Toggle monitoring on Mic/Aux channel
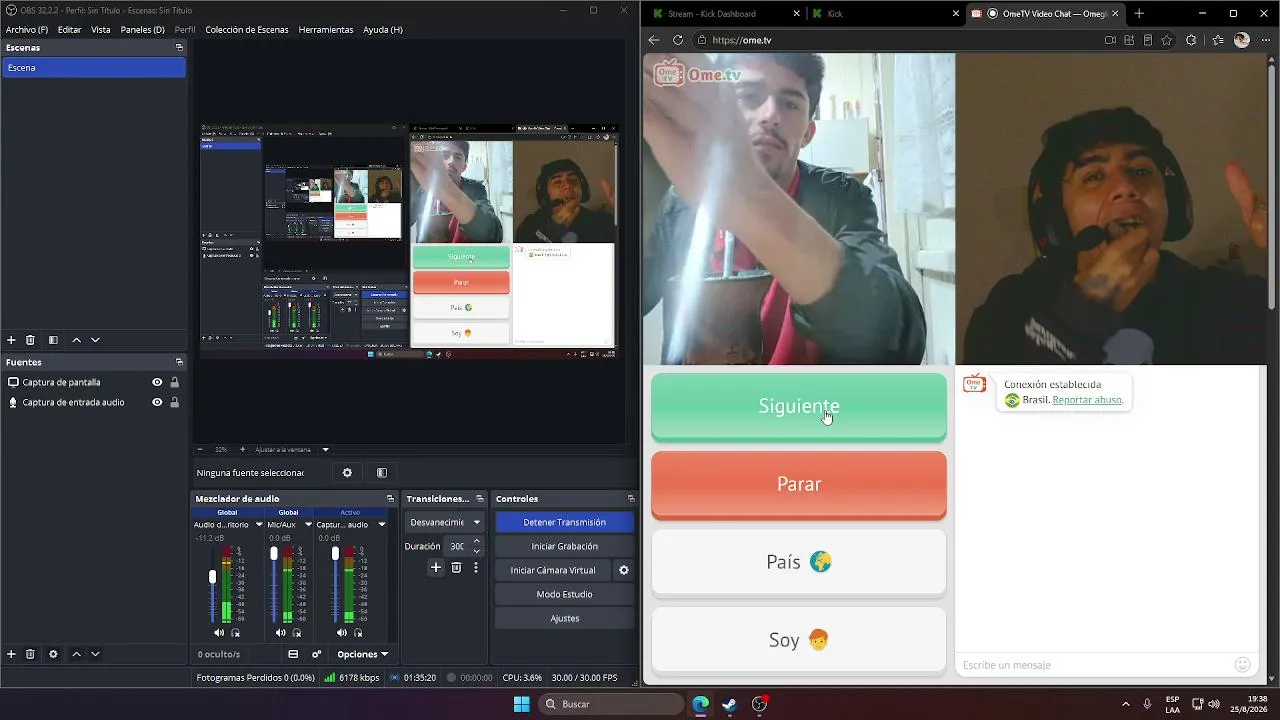1280x720 pixels. point(297,633)
